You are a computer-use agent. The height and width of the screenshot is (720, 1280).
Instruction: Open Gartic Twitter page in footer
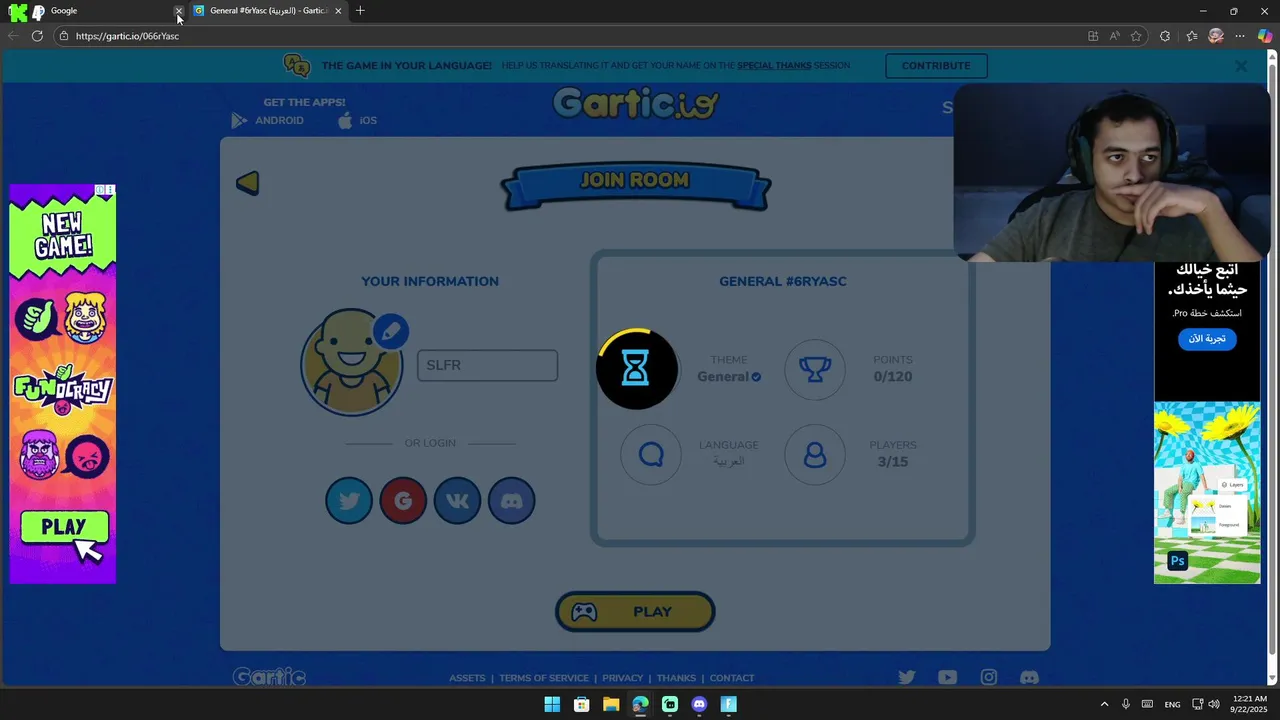(907, 677)
